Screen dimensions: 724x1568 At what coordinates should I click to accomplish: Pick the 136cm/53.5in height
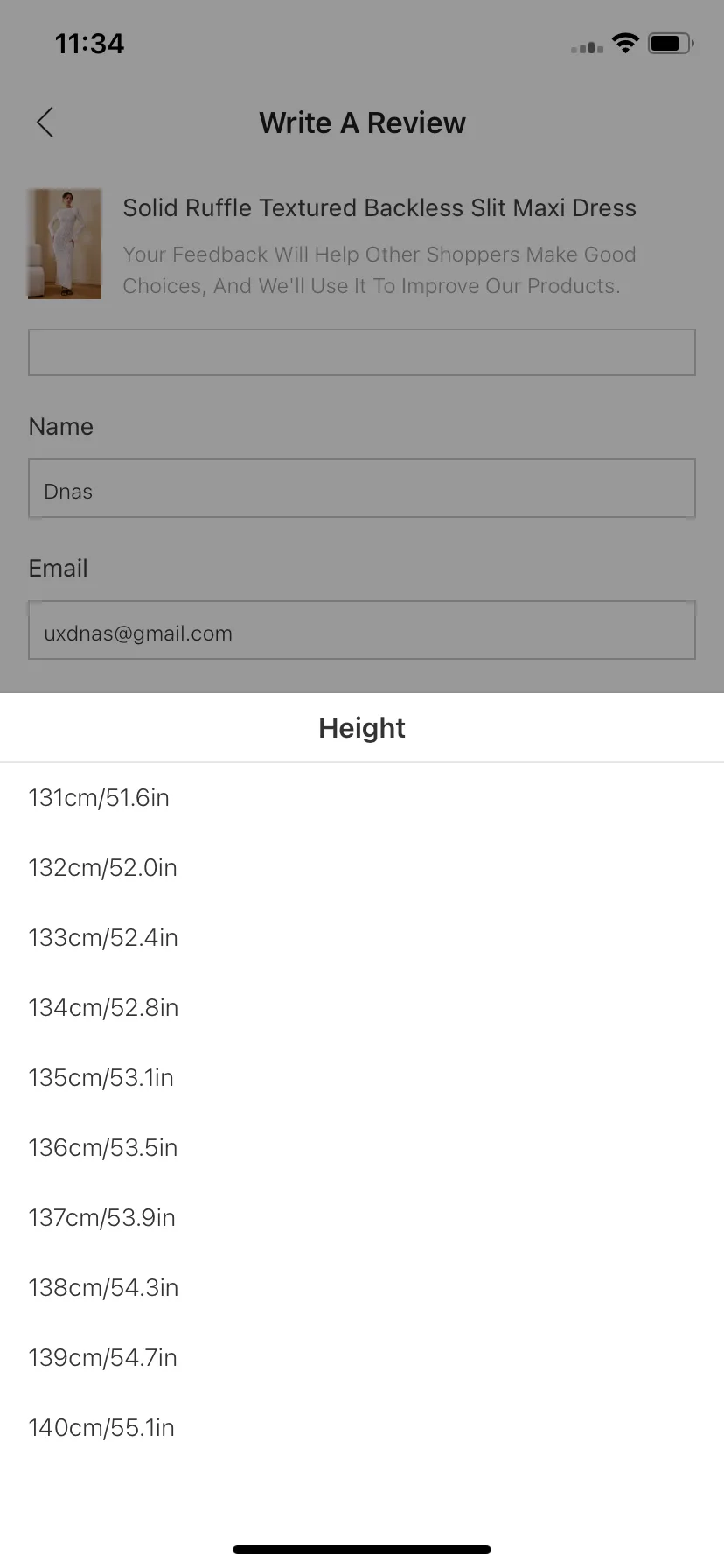(362, 1147)
